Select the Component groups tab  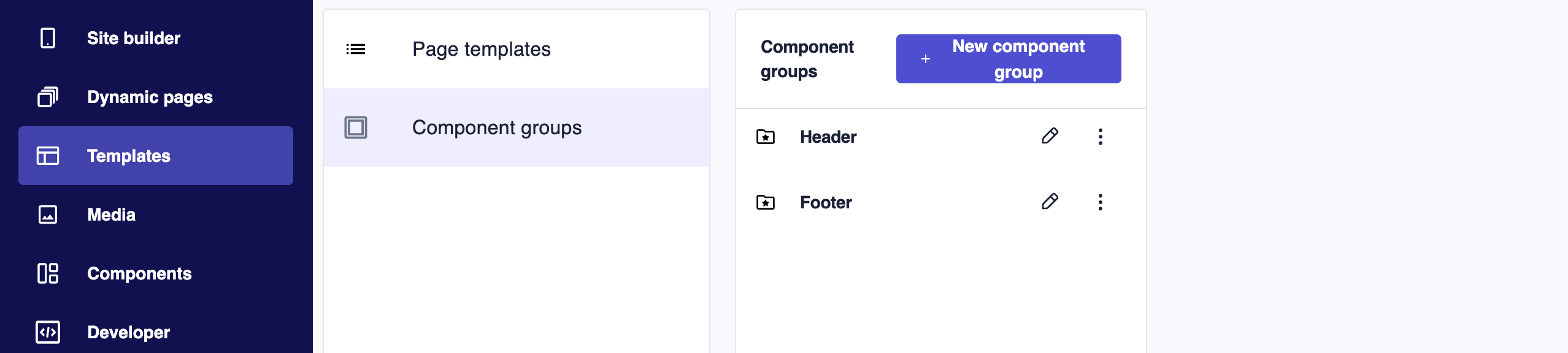(x=496, y=127)
